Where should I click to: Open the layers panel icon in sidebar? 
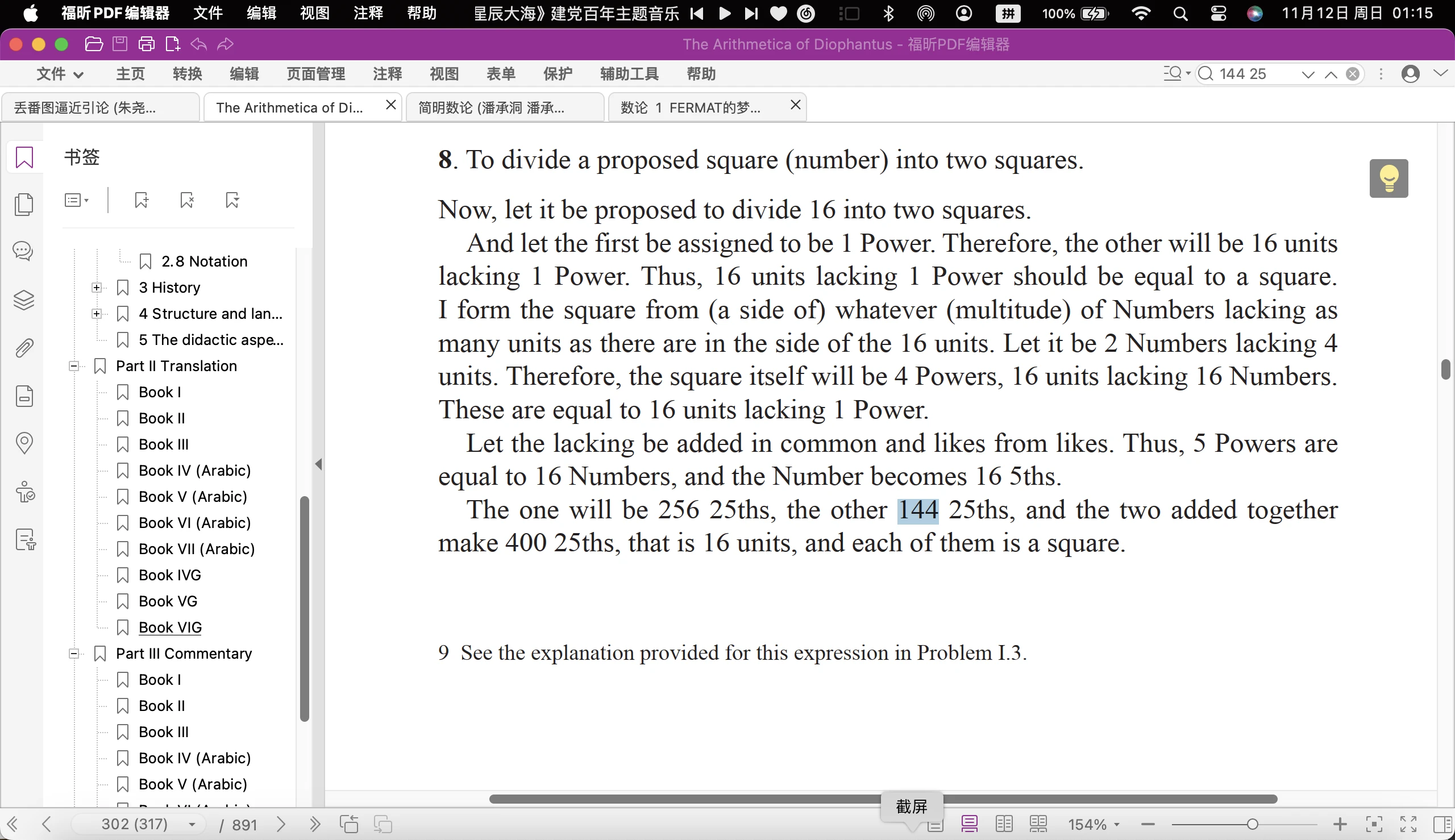pyautogui.click(x=24, y=300)
